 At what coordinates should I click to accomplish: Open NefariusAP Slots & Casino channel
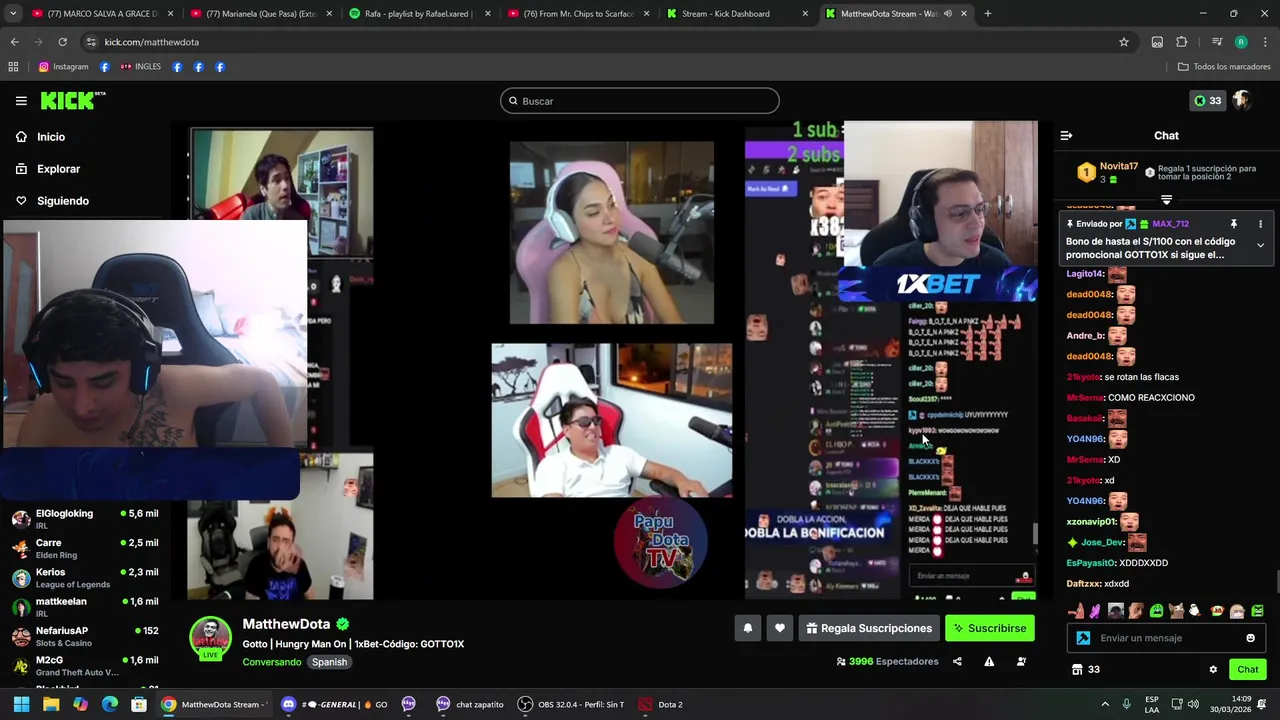point(85,636)
